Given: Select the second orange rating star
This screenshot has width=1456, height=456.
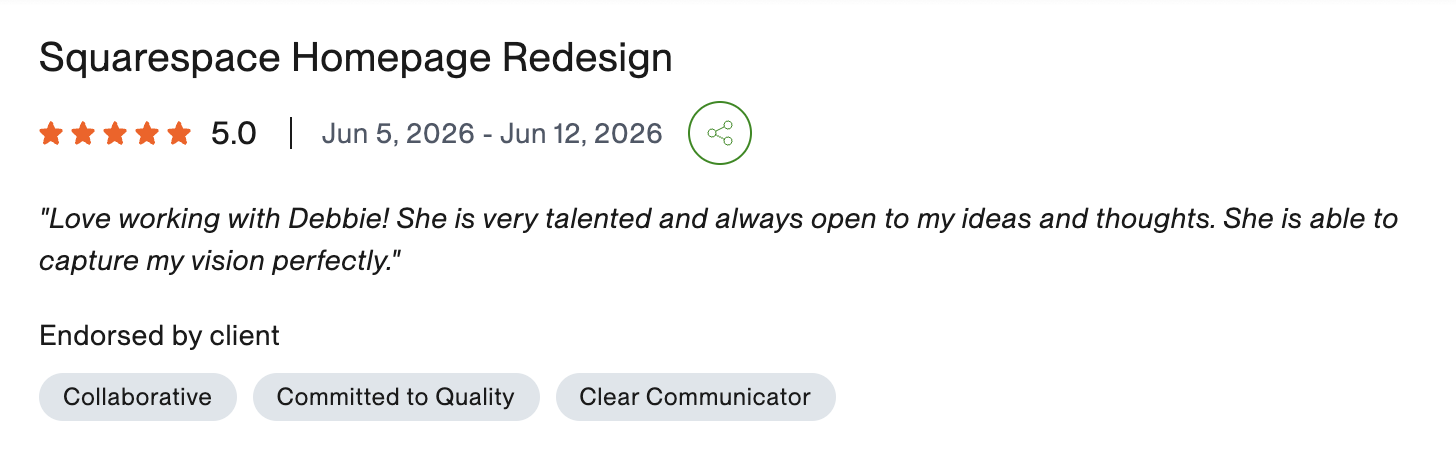Looking at the screenshot, I should (x=83, y=133).
